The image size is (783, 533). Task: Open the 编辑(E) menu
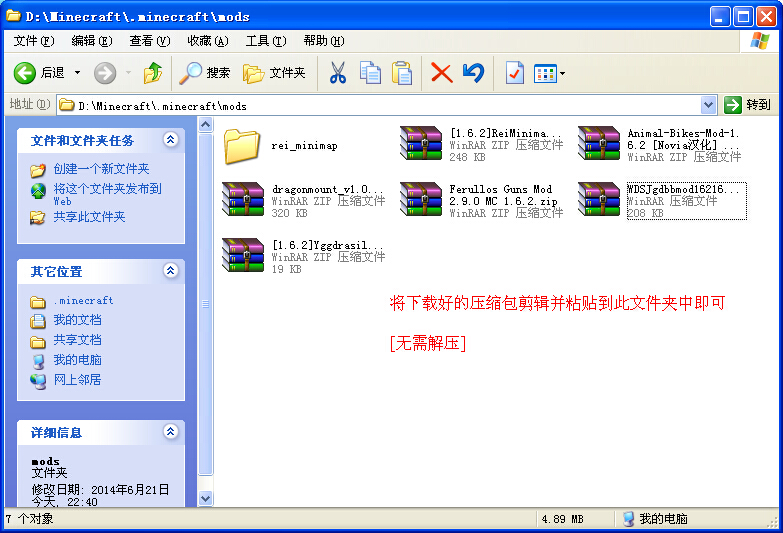point(91,41)
